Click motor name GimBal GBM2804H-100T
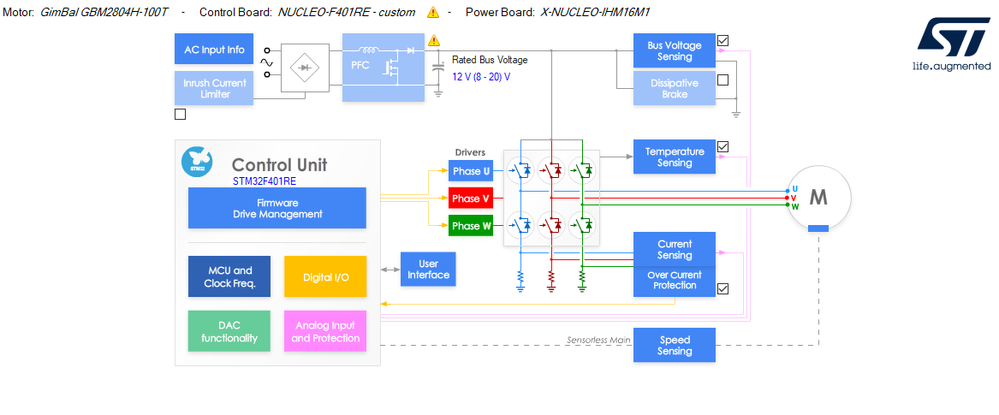The width and height of the screenshot is (999, 415). point(104,12)
